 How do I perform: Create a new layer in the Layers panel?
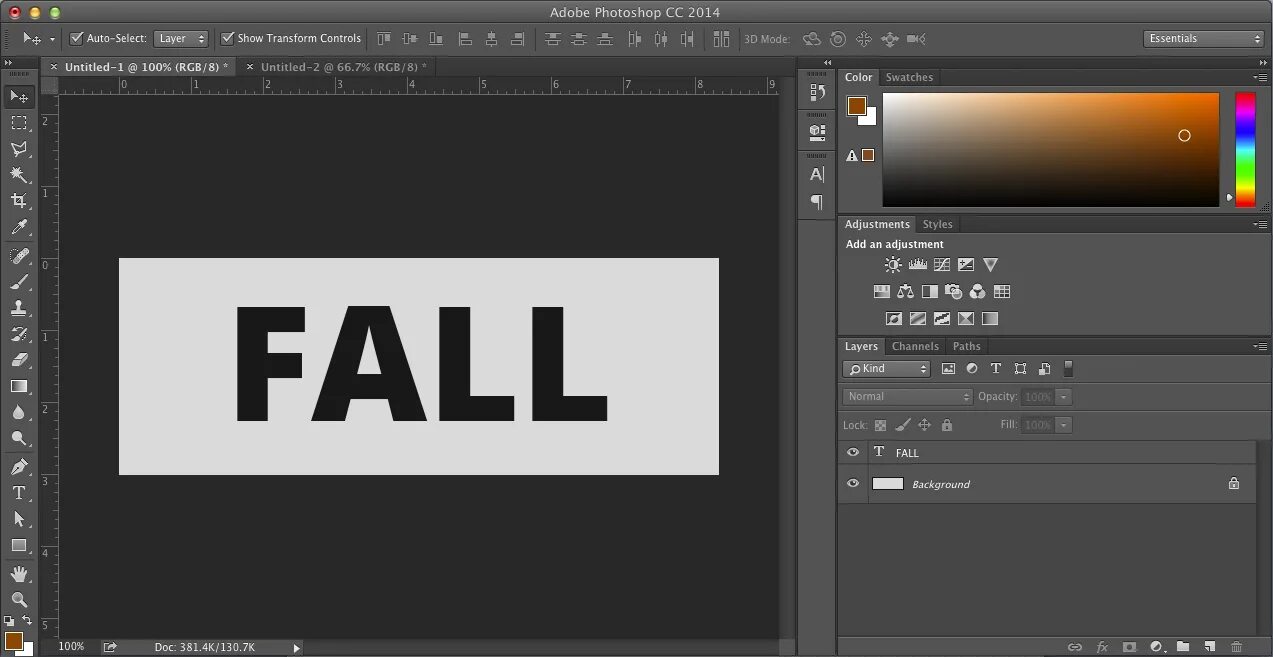click(x=1209, y=647)
